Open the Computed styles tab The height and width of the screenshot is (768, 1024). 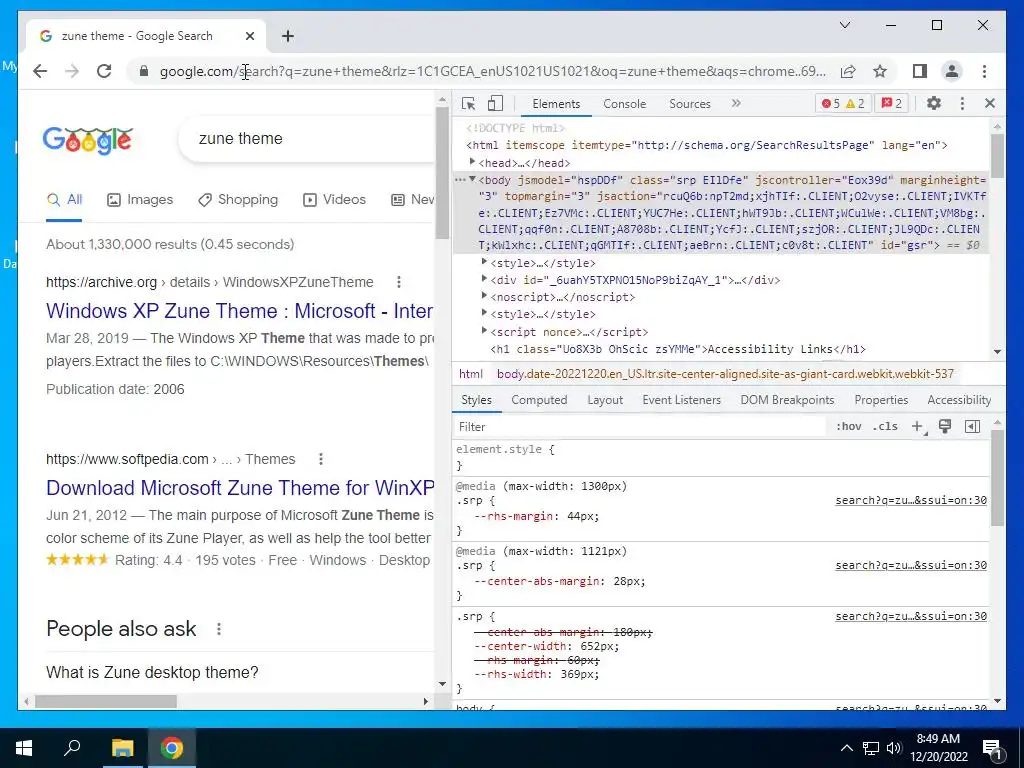coord(539,400)
